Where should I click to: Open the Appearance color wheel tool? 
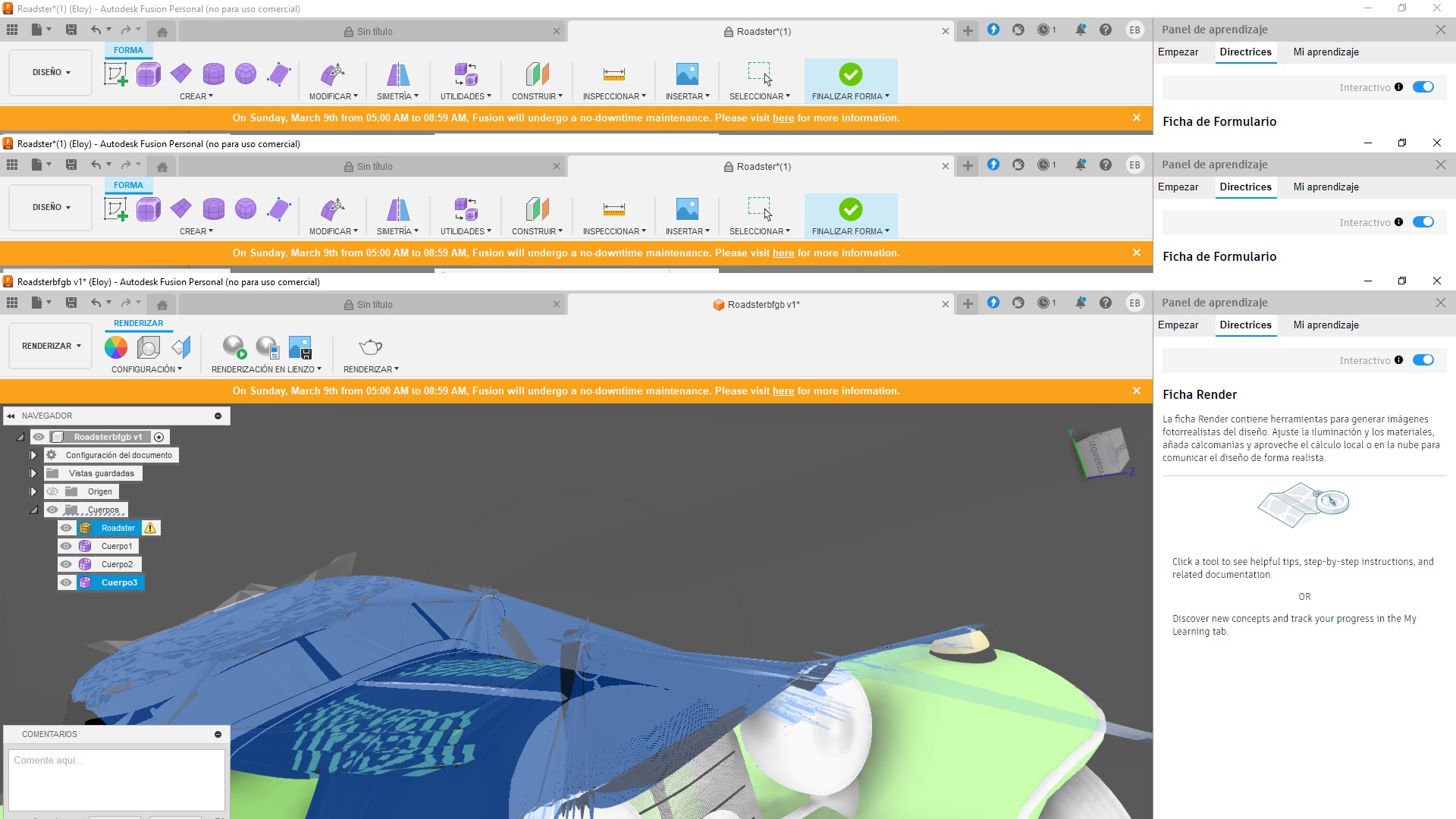116,347
